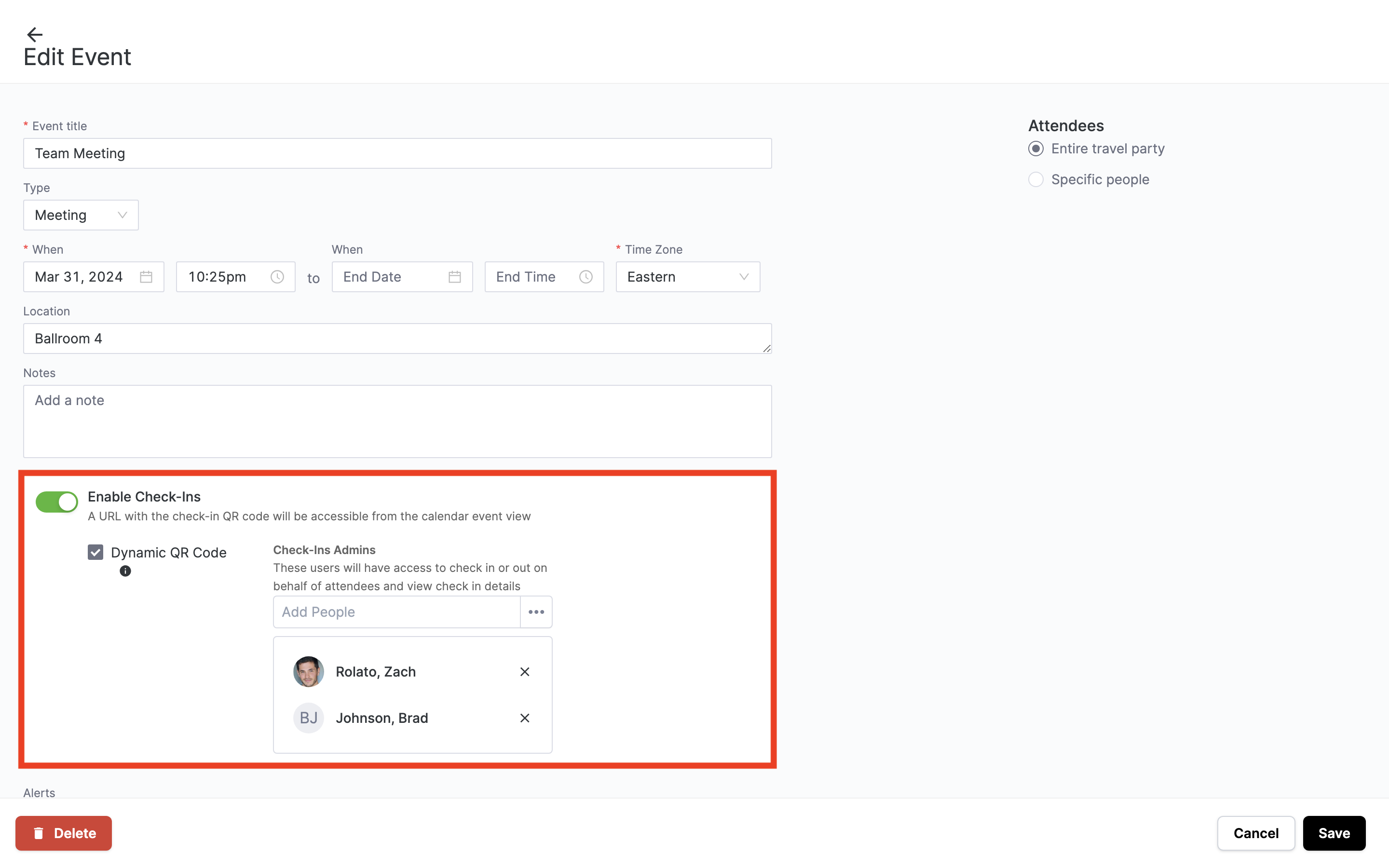
Task: Open the Type dropdown showing Meeting
Action: [81, 215]
